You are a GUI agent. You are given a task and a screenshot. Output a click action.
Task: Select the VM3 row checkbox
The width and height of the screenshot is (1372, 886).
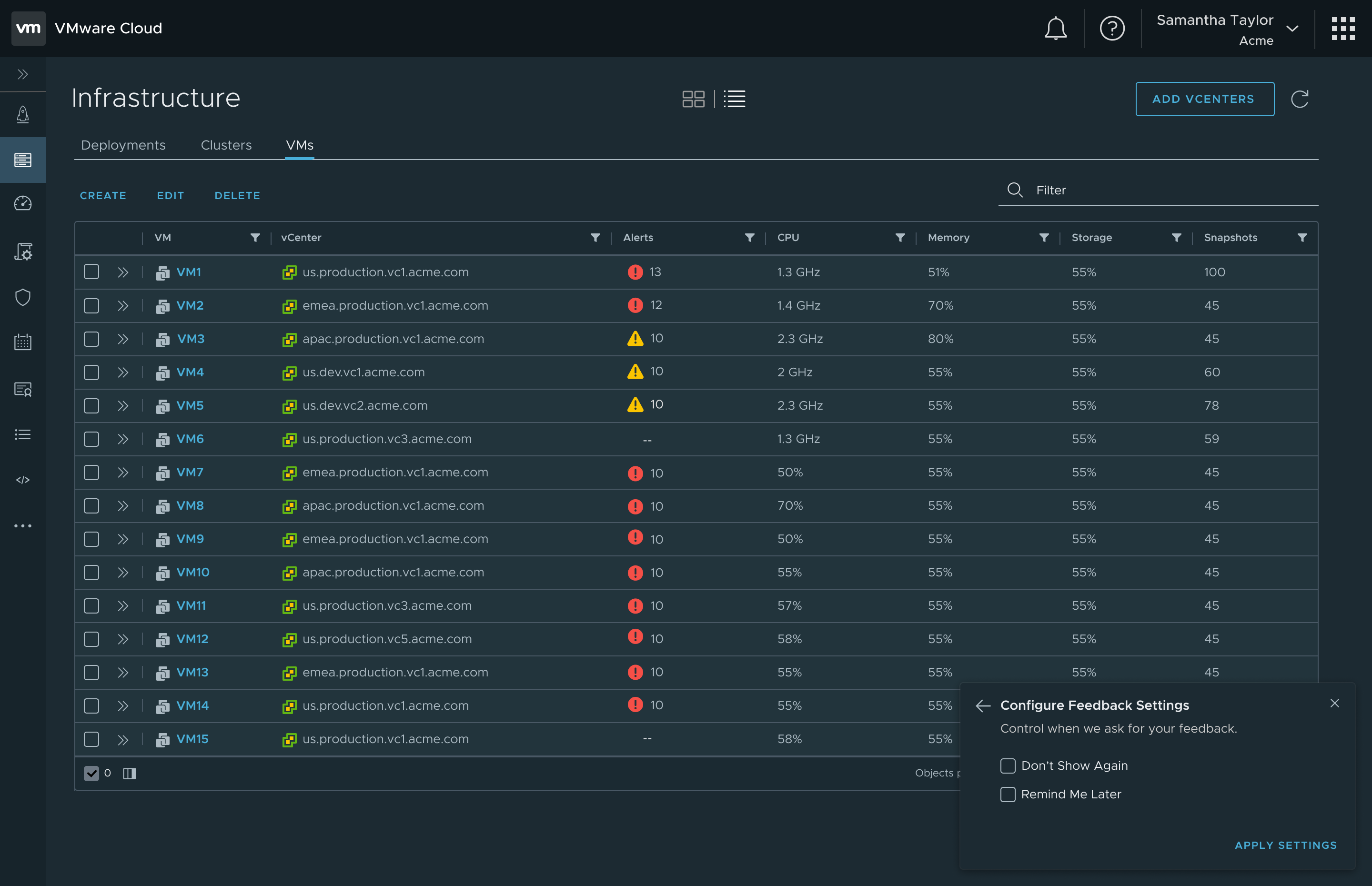[x=91, y=338]
